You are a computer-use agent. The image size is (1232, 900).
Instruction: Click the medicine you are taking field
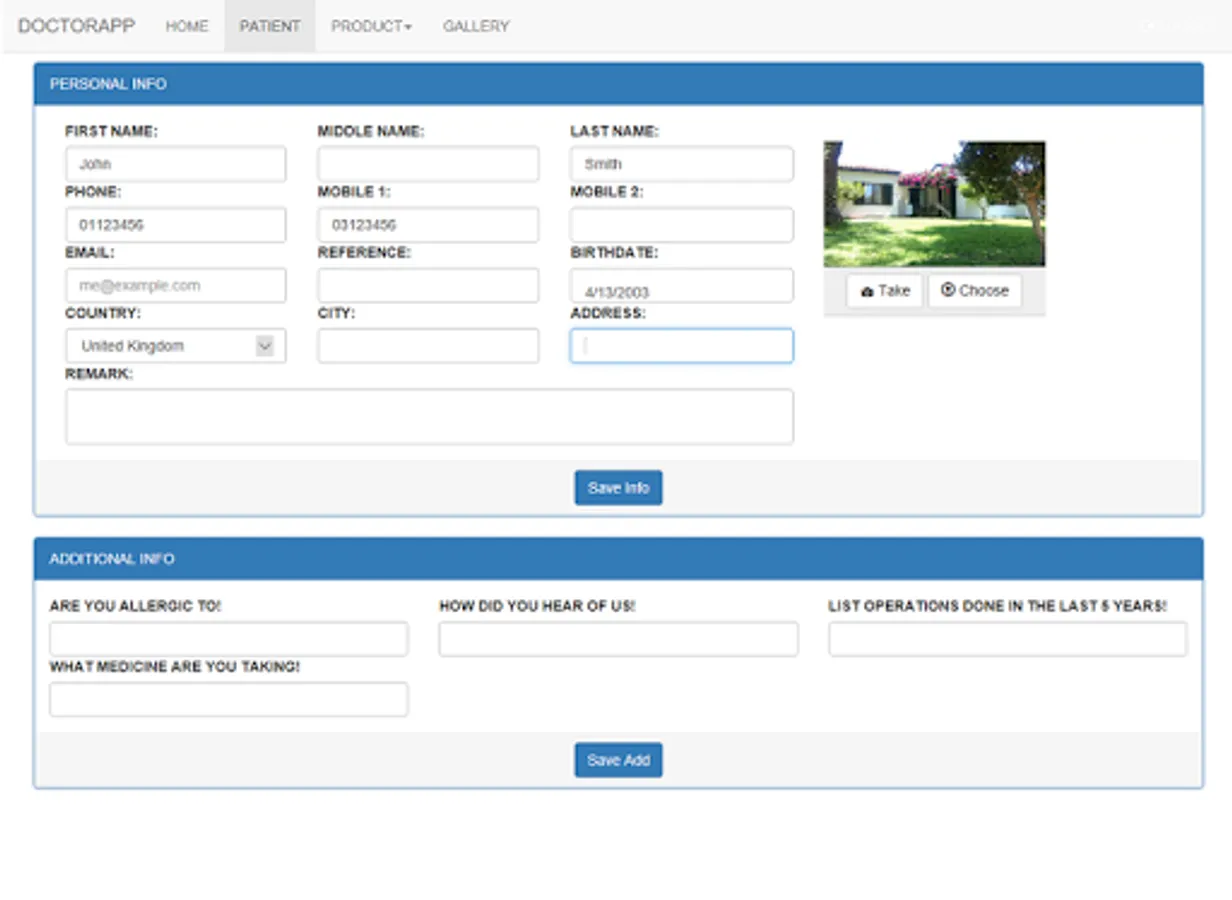point(229,699)
